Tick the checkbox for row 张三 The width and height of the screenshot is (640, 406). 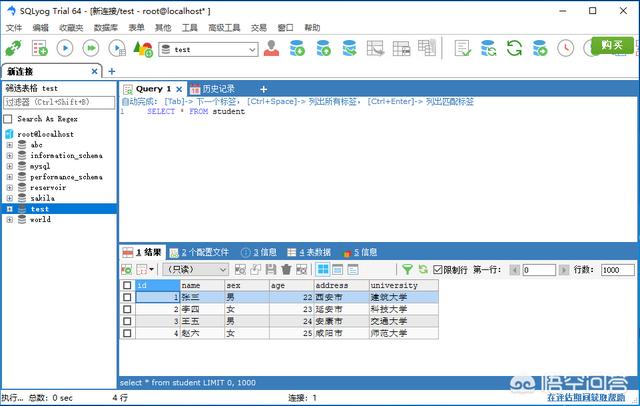pos(126,297)
